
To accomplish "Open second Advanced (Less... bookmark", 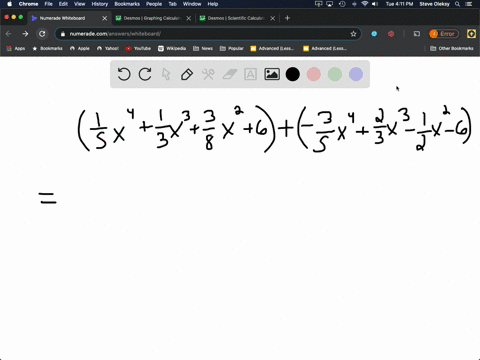I will 325,48.
